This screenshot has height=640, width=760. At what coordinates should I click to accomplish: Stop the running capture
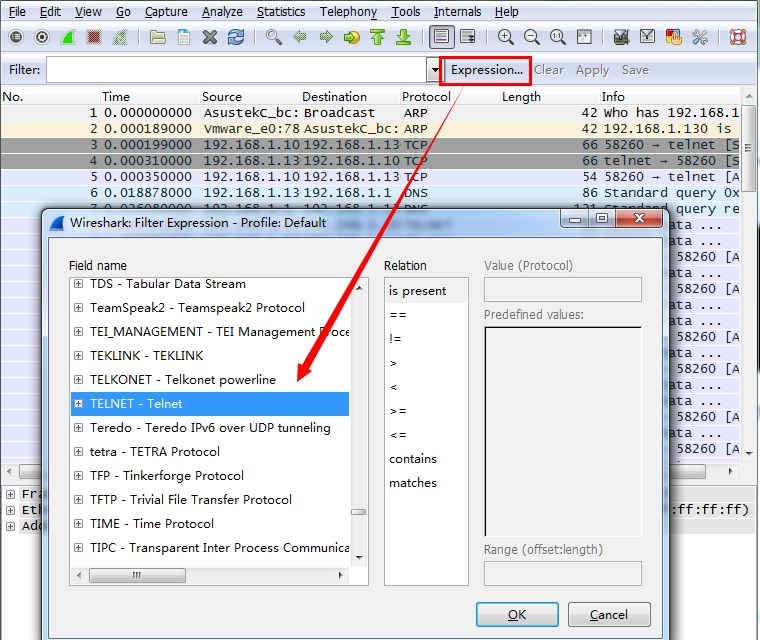click(94, 37)
